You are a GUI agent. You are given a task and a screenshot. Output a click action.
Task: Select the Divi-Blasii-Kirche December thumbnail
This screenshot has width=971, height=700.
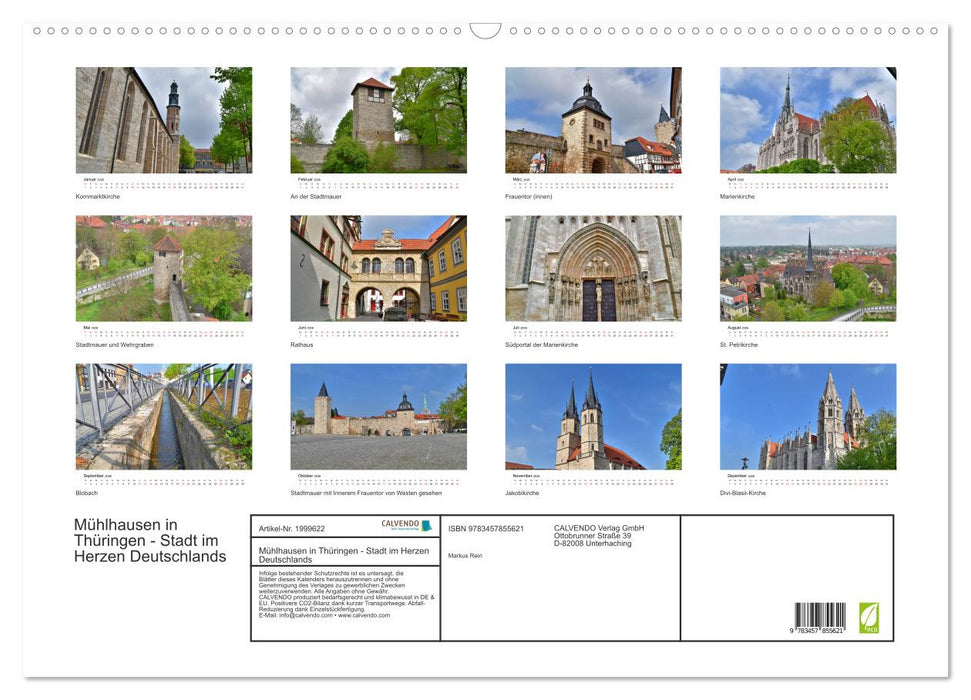coord(809,415)
